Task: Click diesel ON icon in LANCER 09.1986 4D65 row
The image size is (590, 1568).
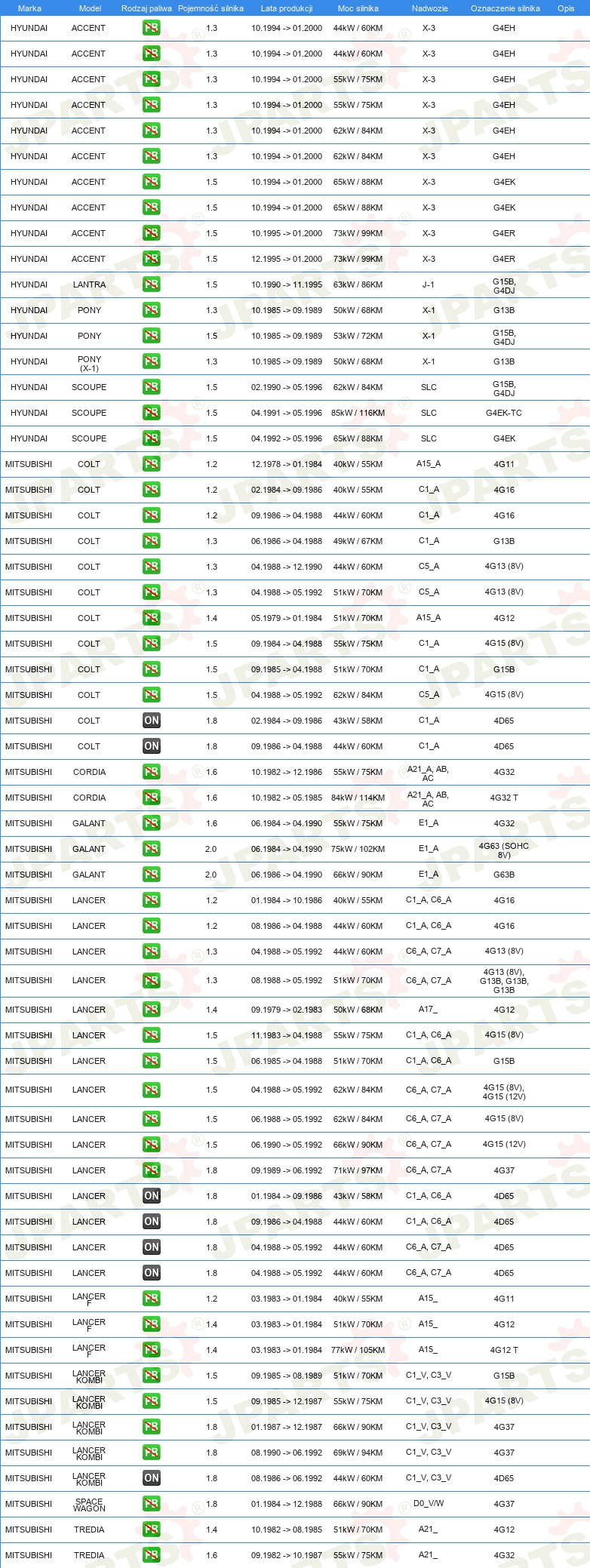Action: point(151,1222)
